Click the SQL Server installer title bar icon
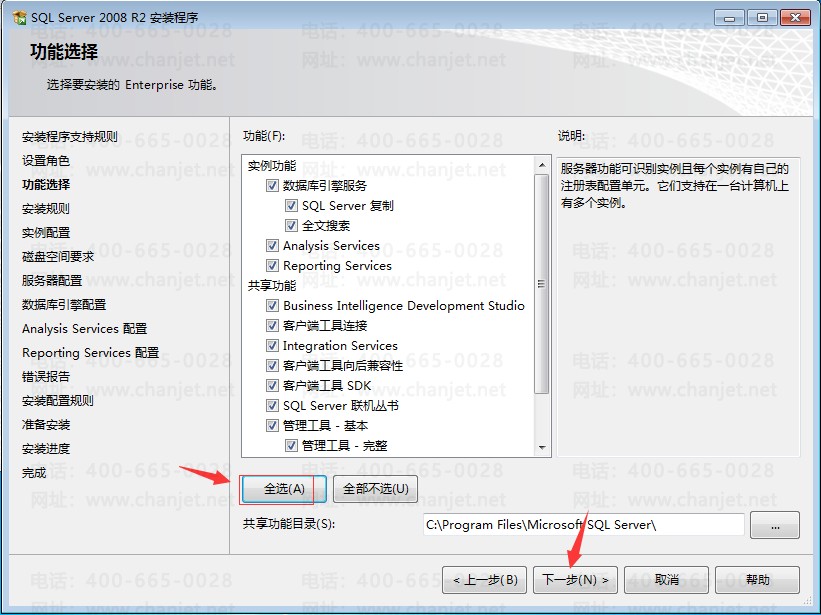 pos(20,18)
